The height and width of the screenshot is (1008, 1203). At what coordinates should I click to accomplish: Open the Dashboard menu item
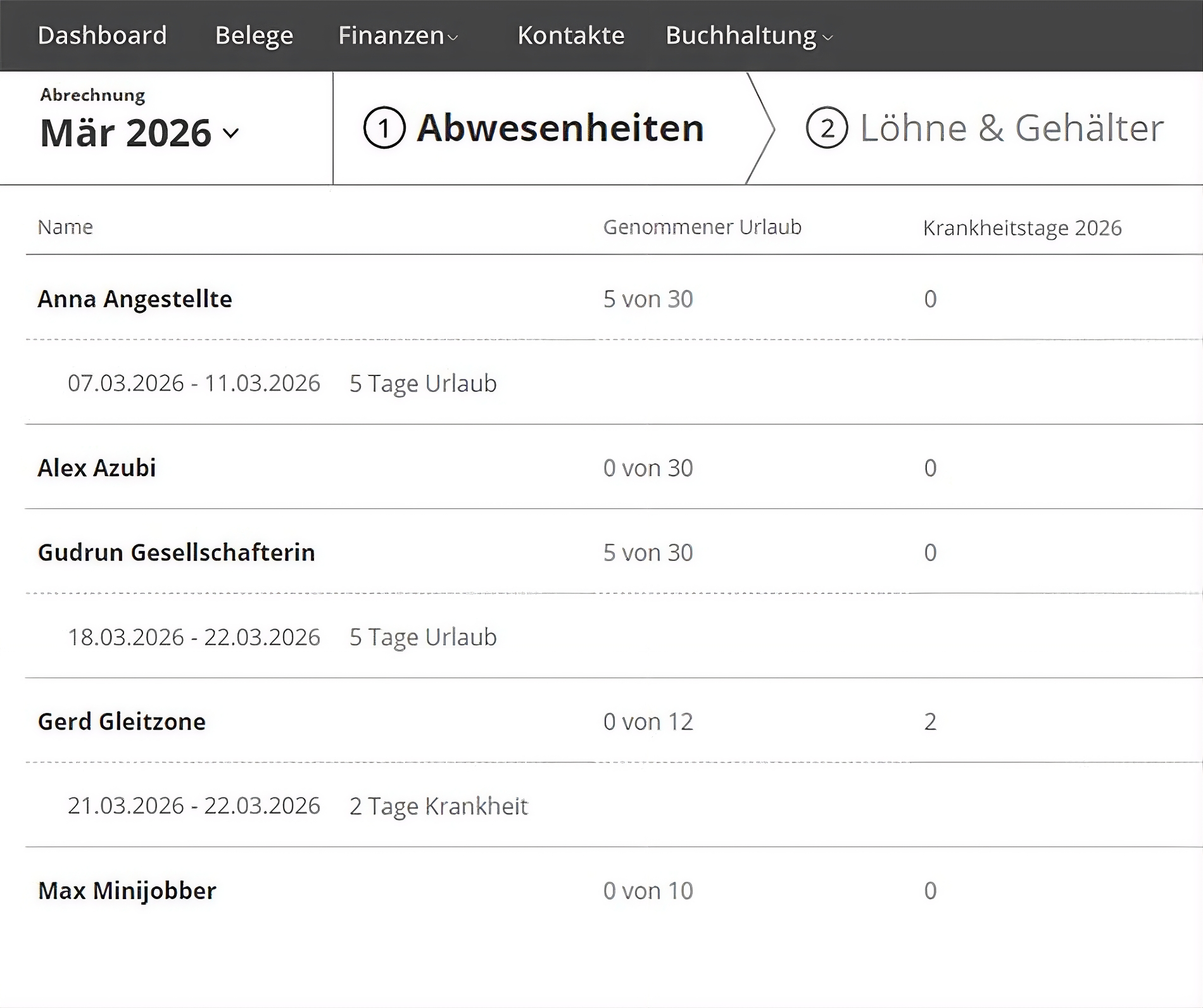(x=103, y=35)
